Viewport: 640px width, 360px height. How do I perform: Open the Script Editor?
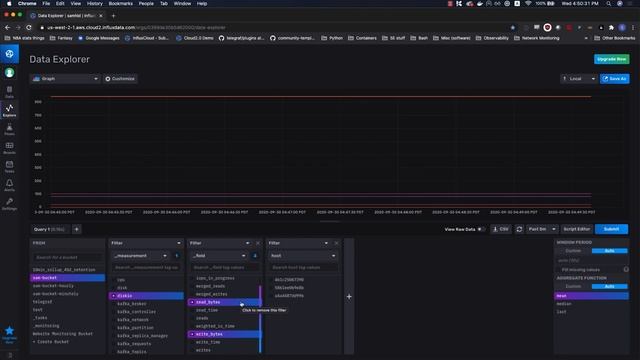pyautogui.click(x=576, y=229)
